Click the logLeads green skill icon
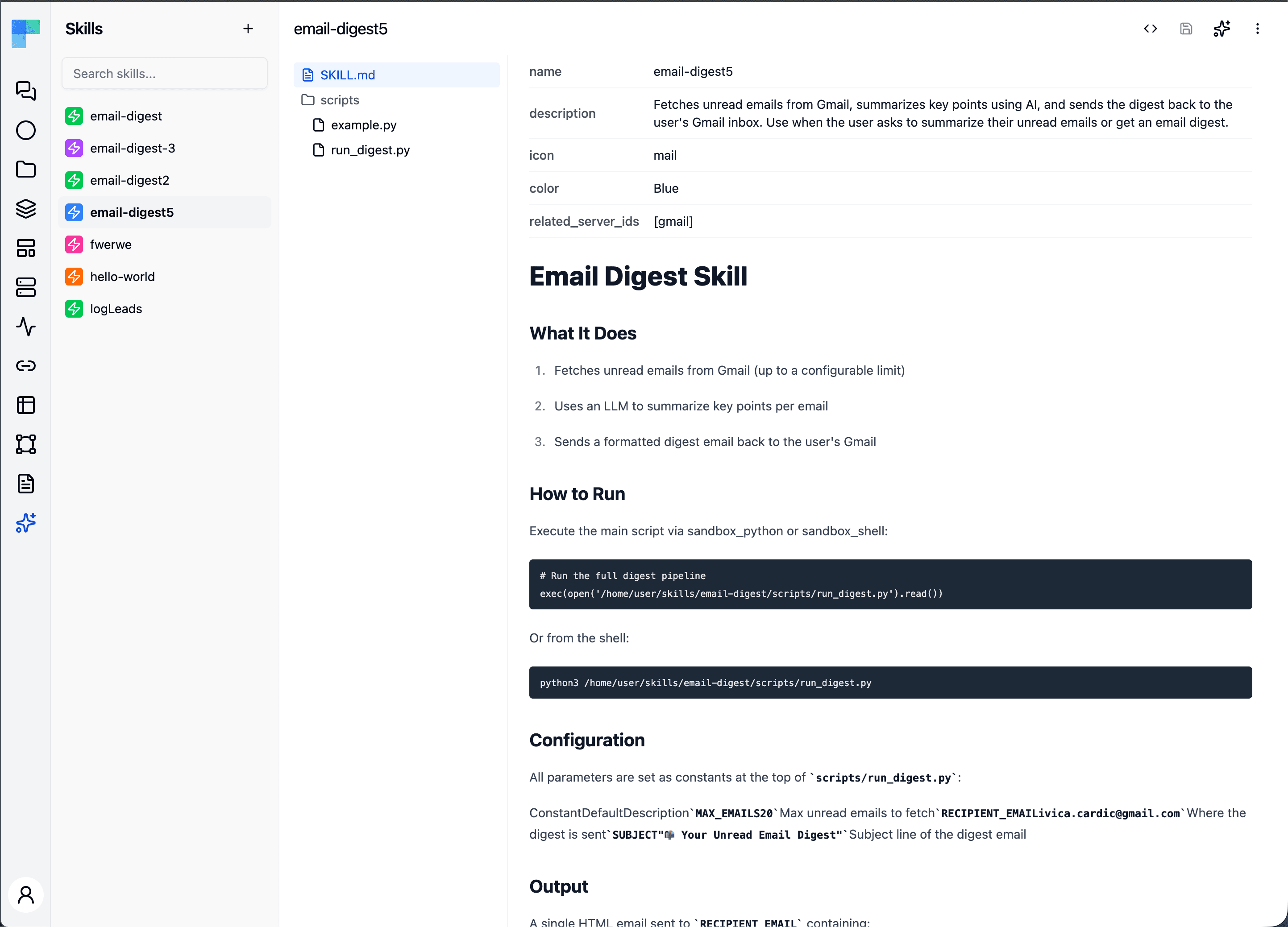 74,309
